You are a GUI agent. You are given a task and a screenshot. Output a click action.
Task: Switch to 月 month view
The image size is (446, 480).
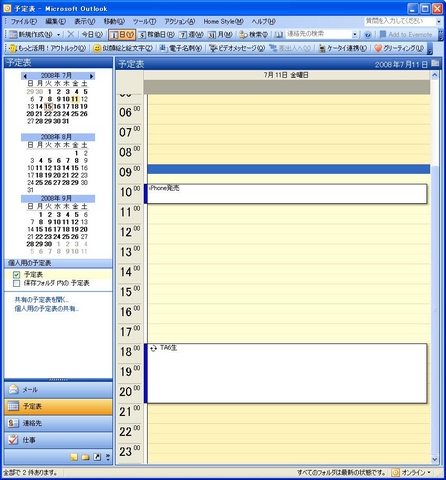coord(220,34)
